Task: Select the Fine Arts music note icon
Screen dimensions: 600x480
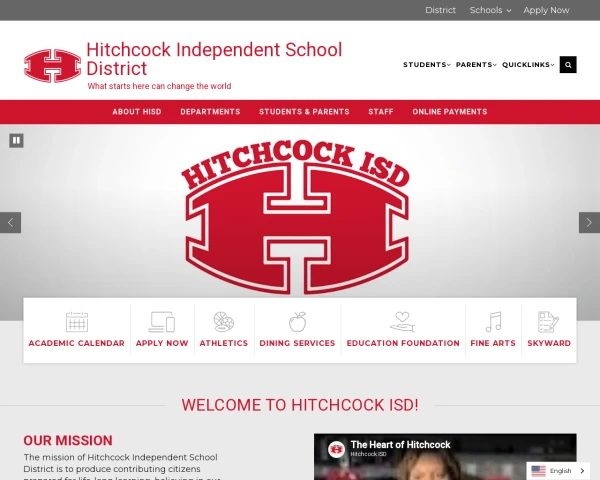Action: tap(493, 322)
